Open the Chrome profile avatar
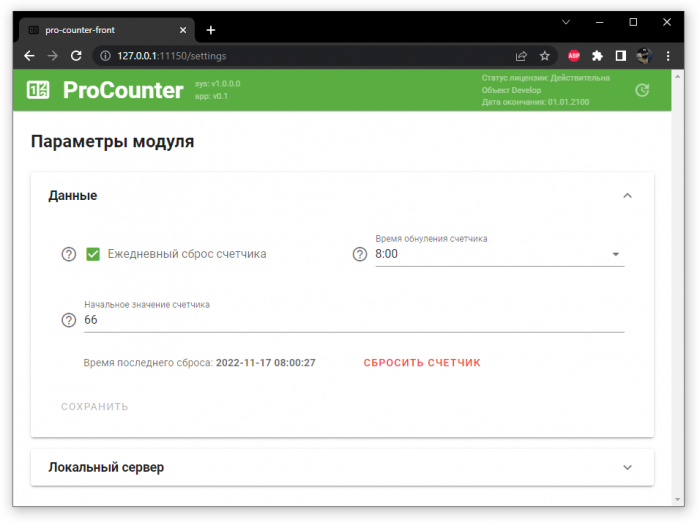Image resolution: width=700 pixels, height=523 pixels. tap(644, 56)
